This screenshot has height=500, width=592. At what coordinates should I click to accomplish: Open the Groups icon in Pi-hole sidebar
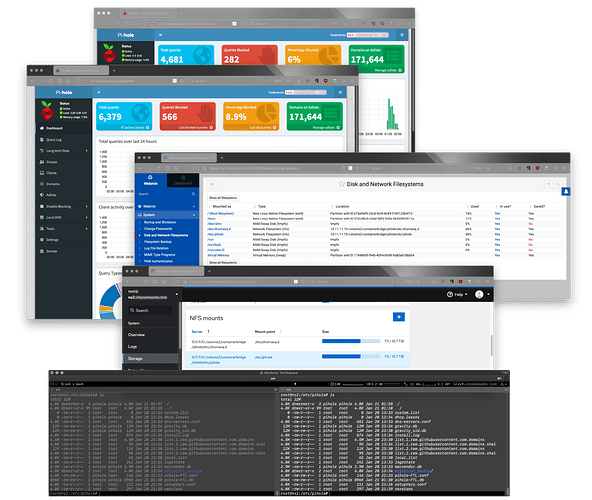[42, 162]
